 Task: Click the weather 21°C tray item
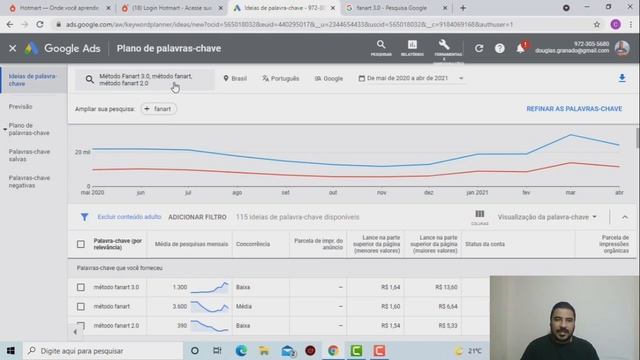pyautogui.click(x=468, y=351)
